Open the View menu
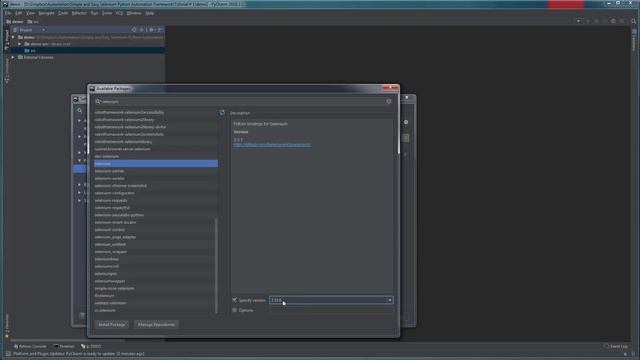Image resolution: width=640 pixels, height=360 pixels. [30, 13]
